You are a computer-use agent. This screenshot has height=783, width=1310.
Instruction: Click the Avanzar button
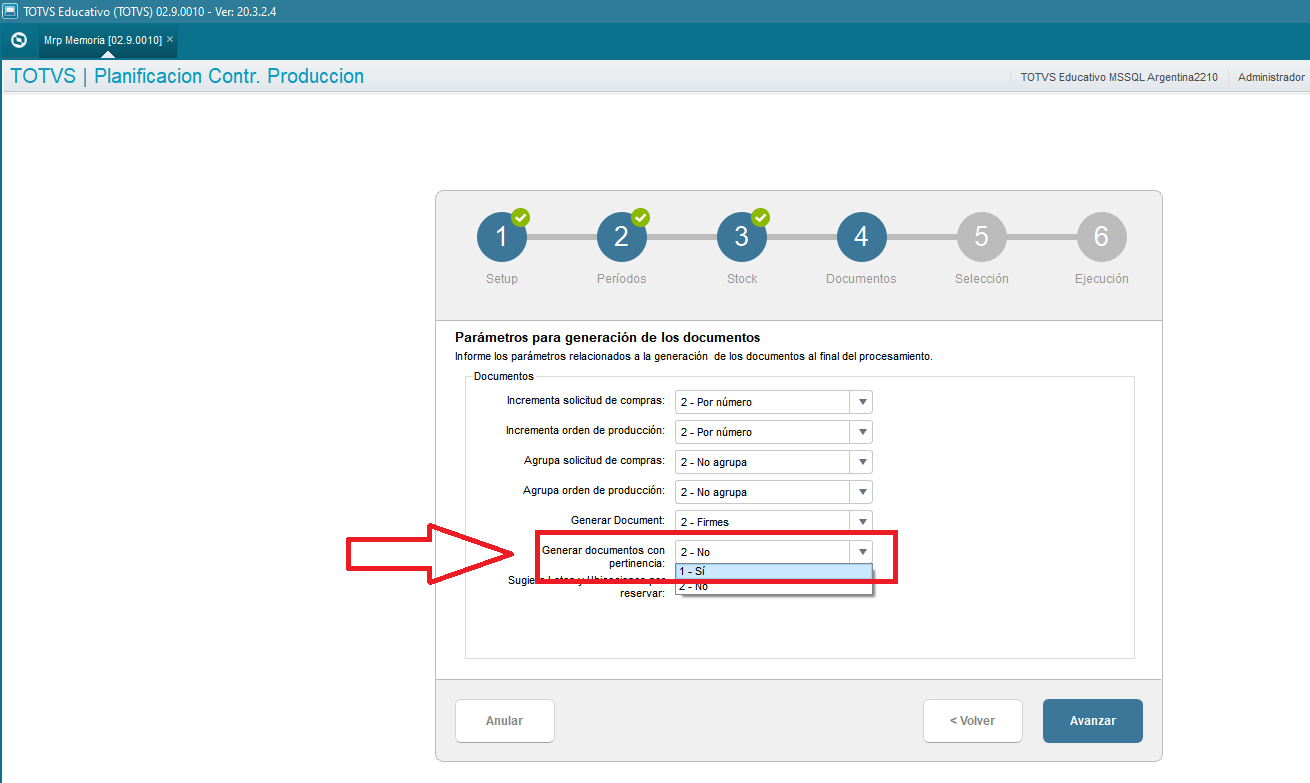(1093, 721)
